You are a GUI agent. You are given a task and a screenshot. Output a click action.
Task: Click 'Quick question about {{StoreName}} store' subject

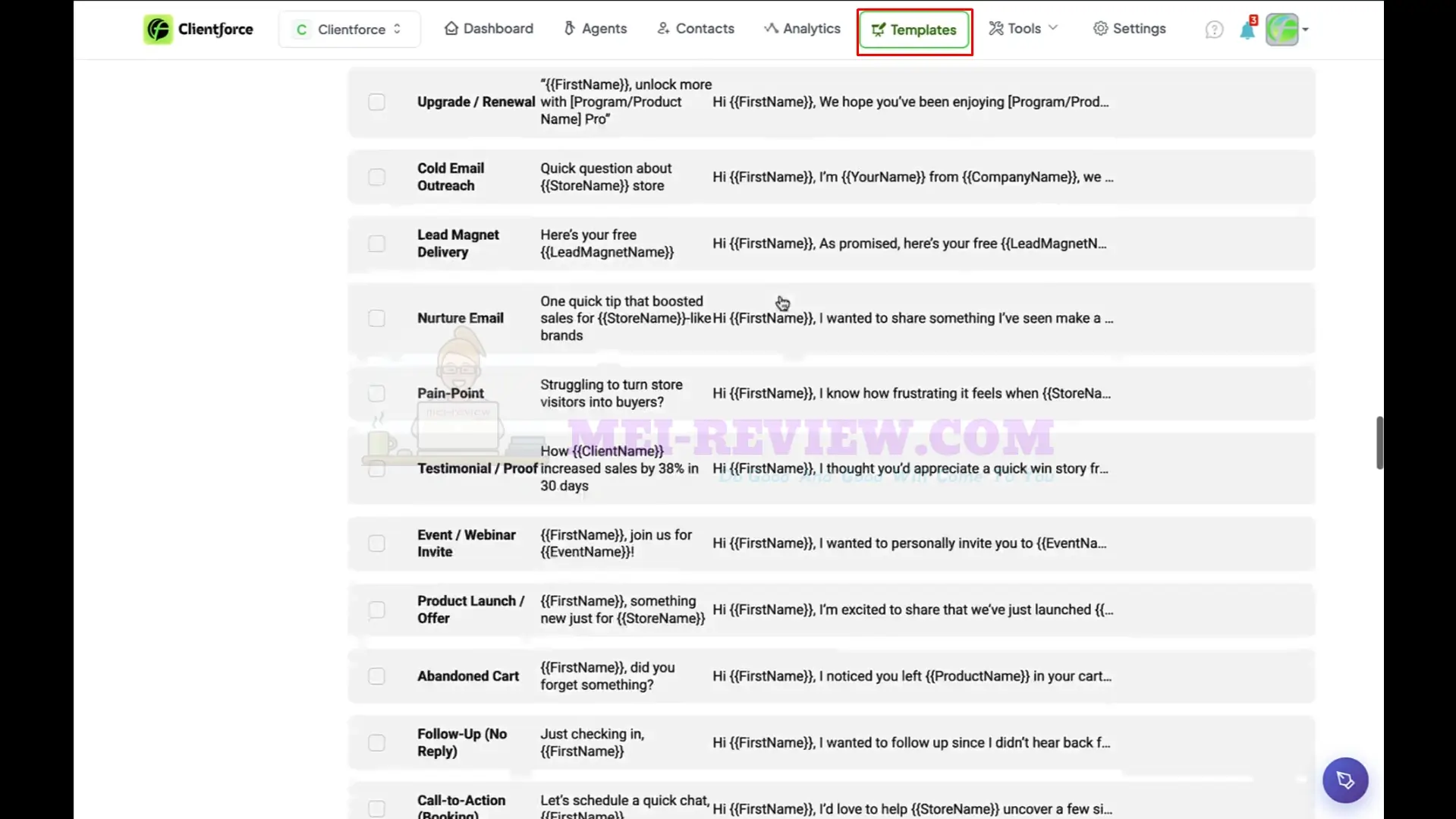(606, 177)
